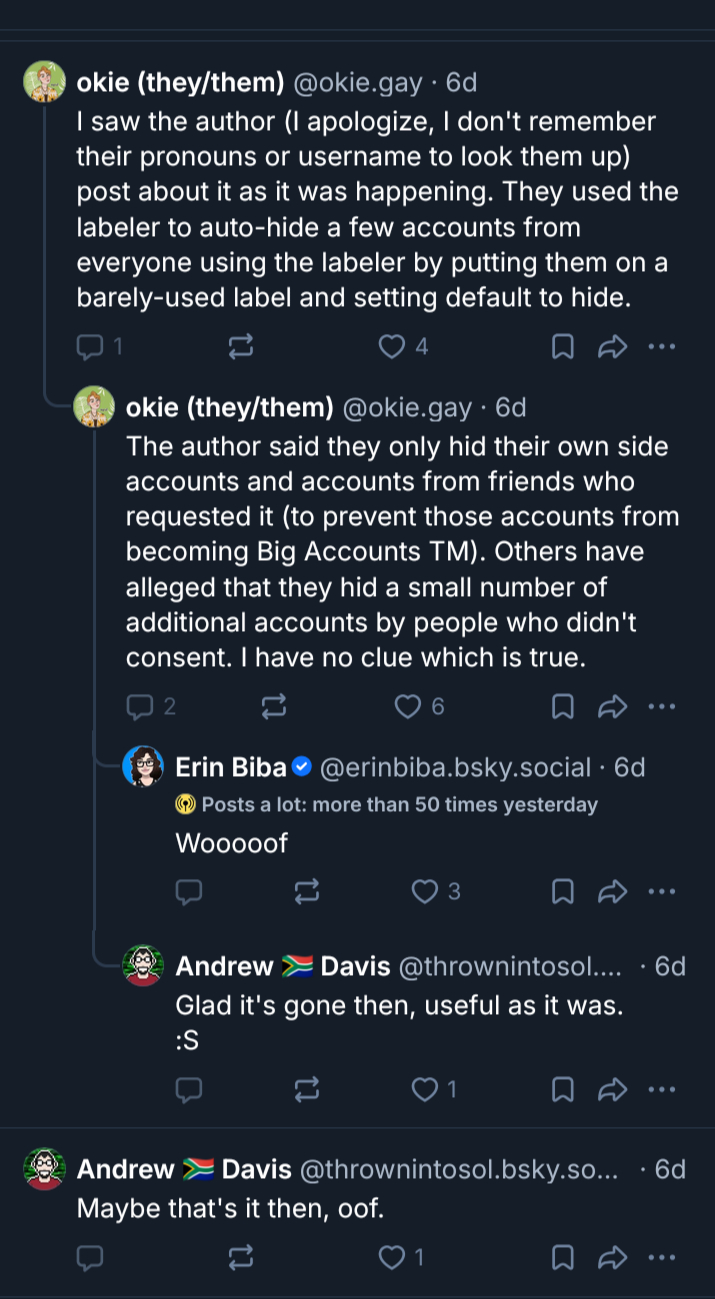Viewport: 715px width, 1299px height.
Task: Share okie's second post about consent
Action: pyautogui.click(x=611, y=707)
